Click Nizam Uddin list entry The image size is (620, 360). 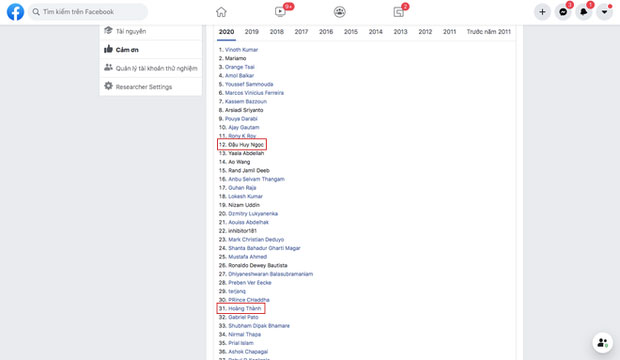tap(244, 205)
